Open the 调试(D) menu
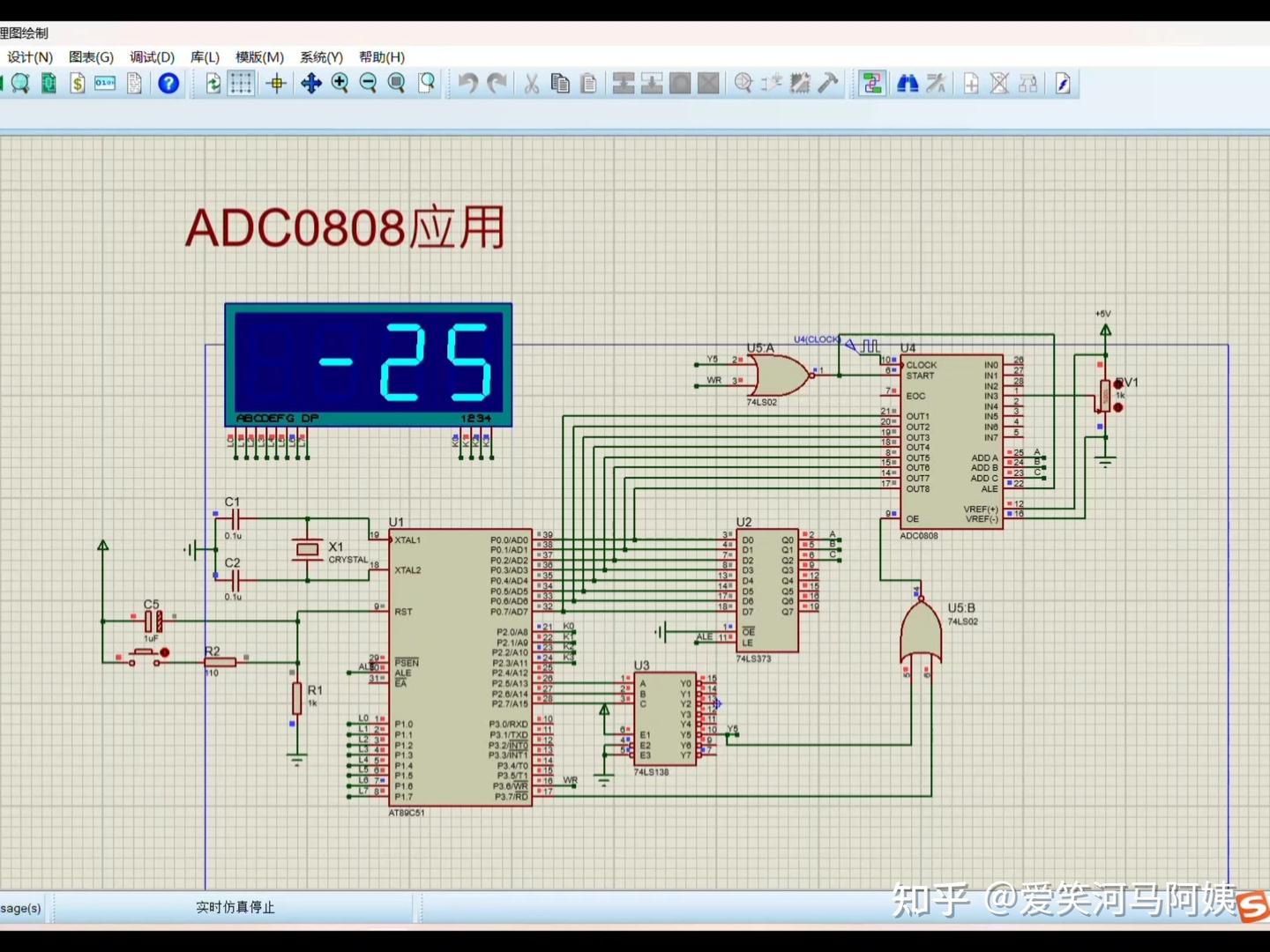1270x952 pixels. (x=152, y=57)
